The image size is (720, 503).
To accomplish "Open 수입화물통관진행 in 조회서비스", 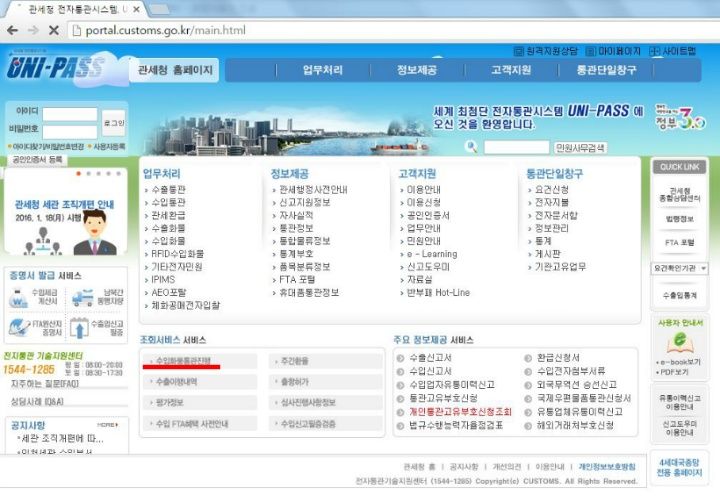I will (x=200, y=361).
